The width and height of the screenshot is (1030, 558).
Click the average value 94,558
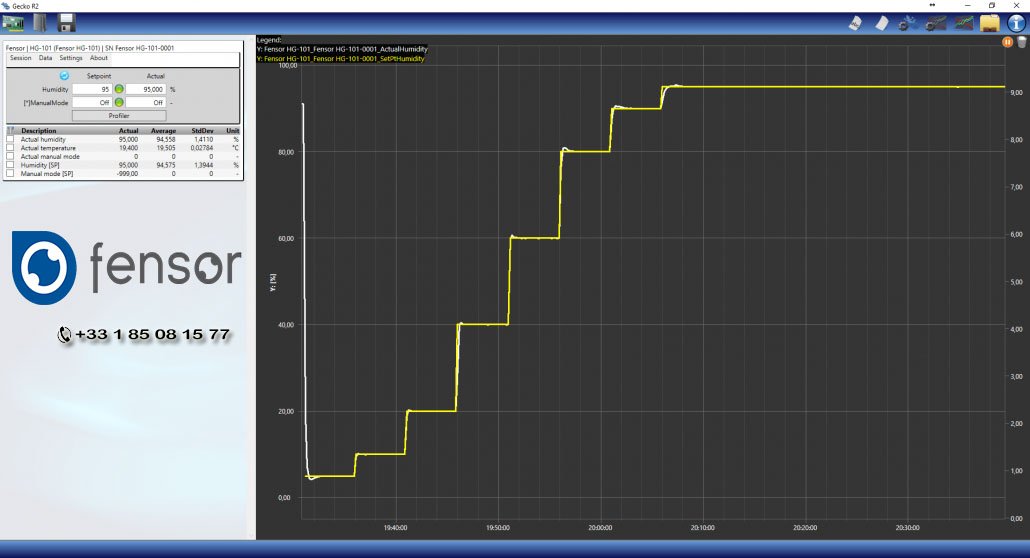tap(166, 139)
